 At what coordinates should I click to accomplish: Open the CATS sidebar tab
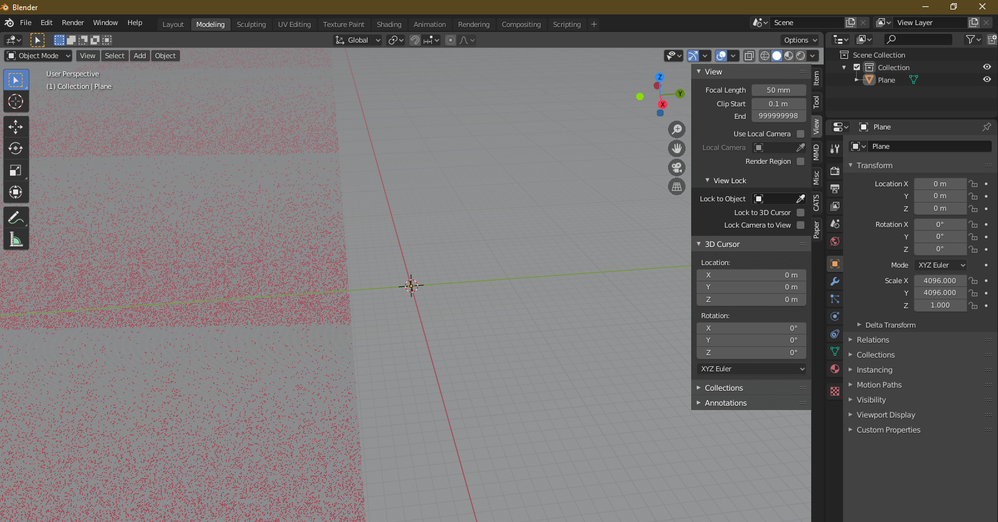pyautogui.click(x=817, y=203)
